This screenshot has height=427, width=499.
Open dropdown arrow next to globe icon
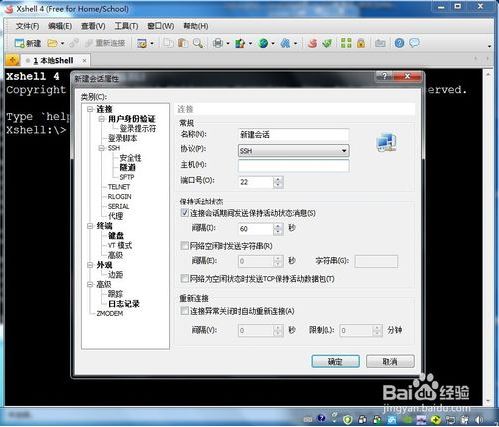(x=273, y=43)
